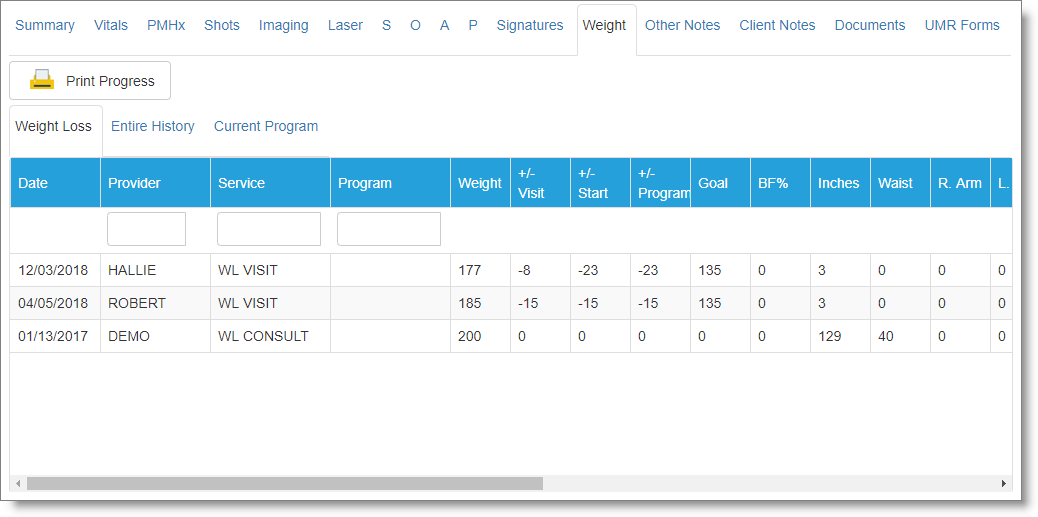
Task: Click the Waist column header
Action: [900, 183]
